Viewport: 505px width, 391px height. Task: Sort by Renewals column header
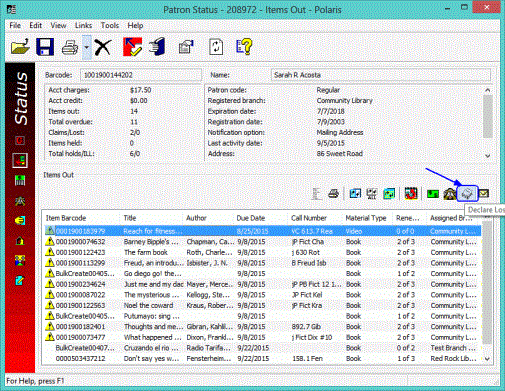click(410, 218)
